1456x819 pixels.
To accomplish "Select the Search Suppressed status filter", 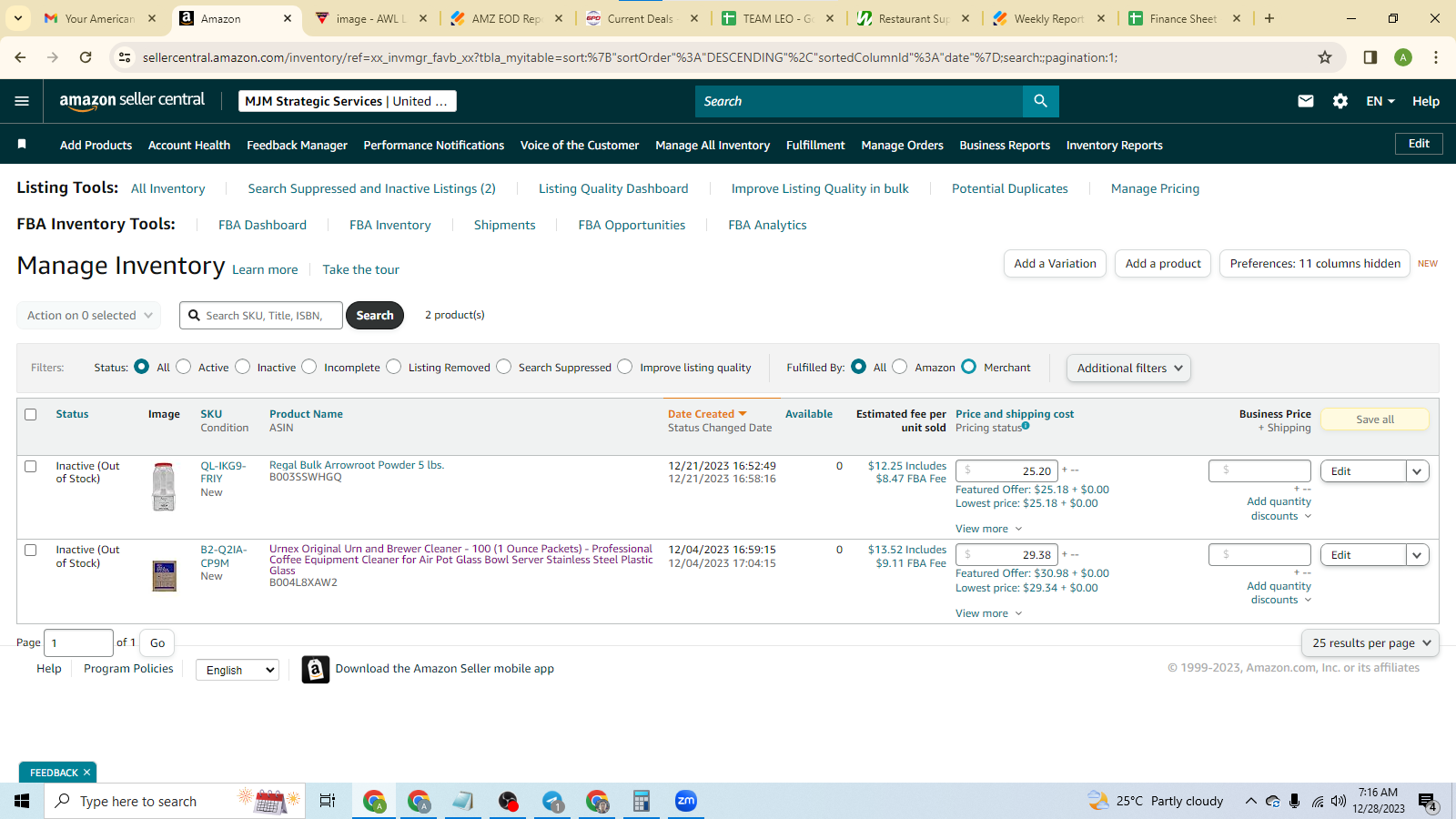I will point(504,367).
